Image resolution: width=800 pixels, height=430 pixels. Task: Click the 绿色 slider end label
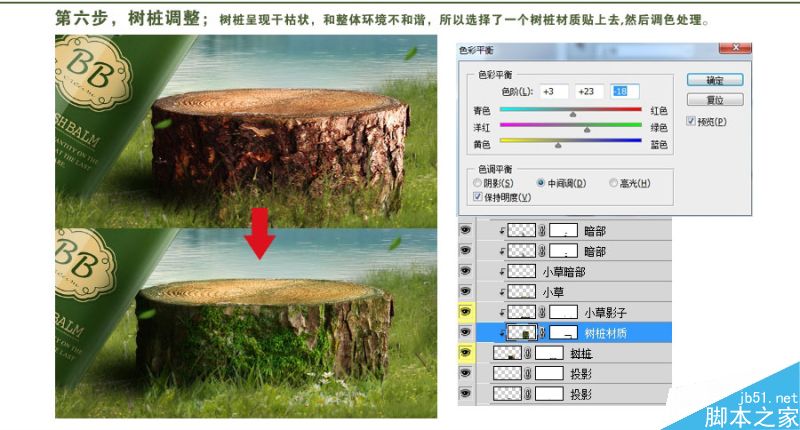point(659,128)
